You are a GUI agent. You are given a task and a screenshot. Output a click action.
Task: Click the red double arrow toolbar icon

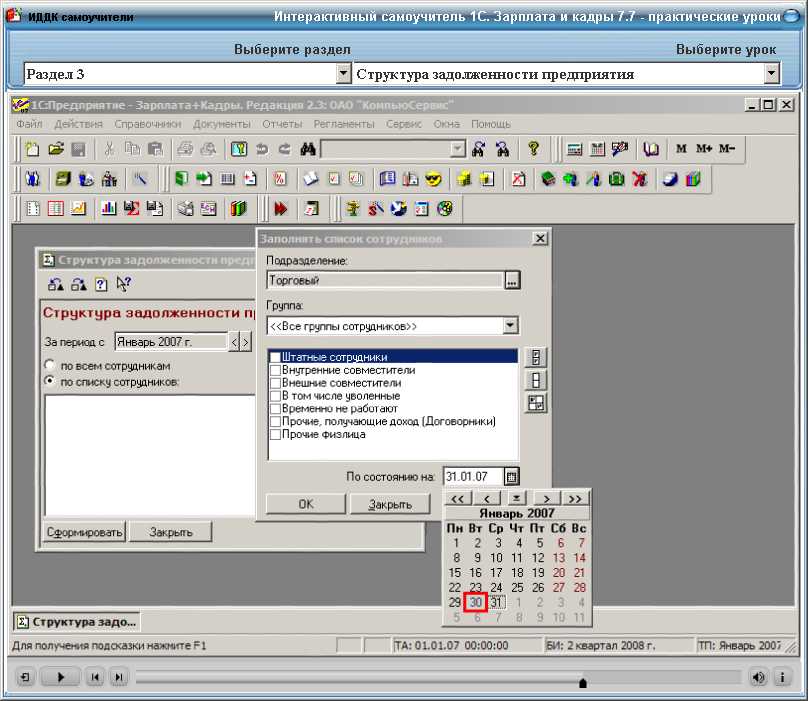[280, 209]
